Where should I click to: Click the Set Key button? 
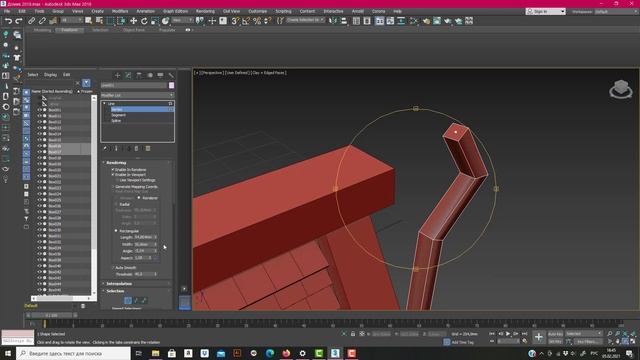coord(555,341)
